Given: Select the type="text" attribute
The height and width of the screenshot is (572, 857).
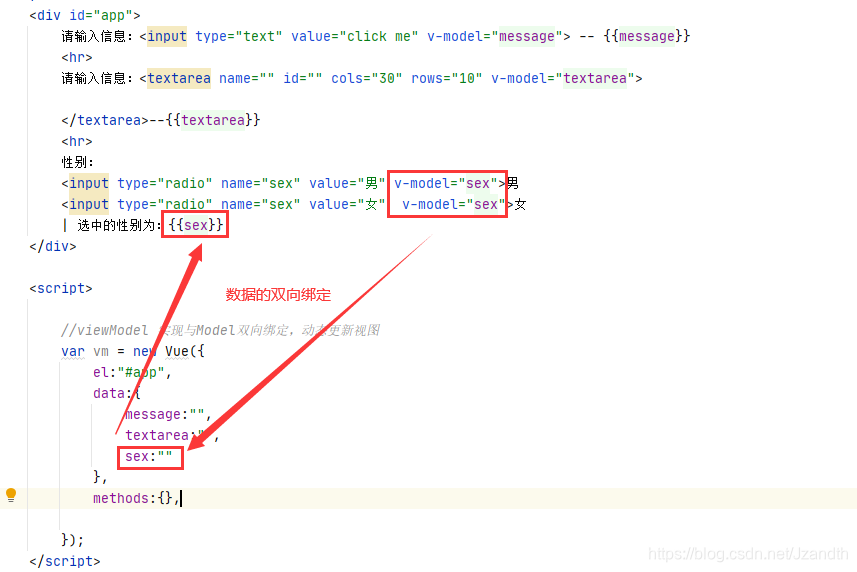Looking at the screenshot, I should click(x=239, y=37).
